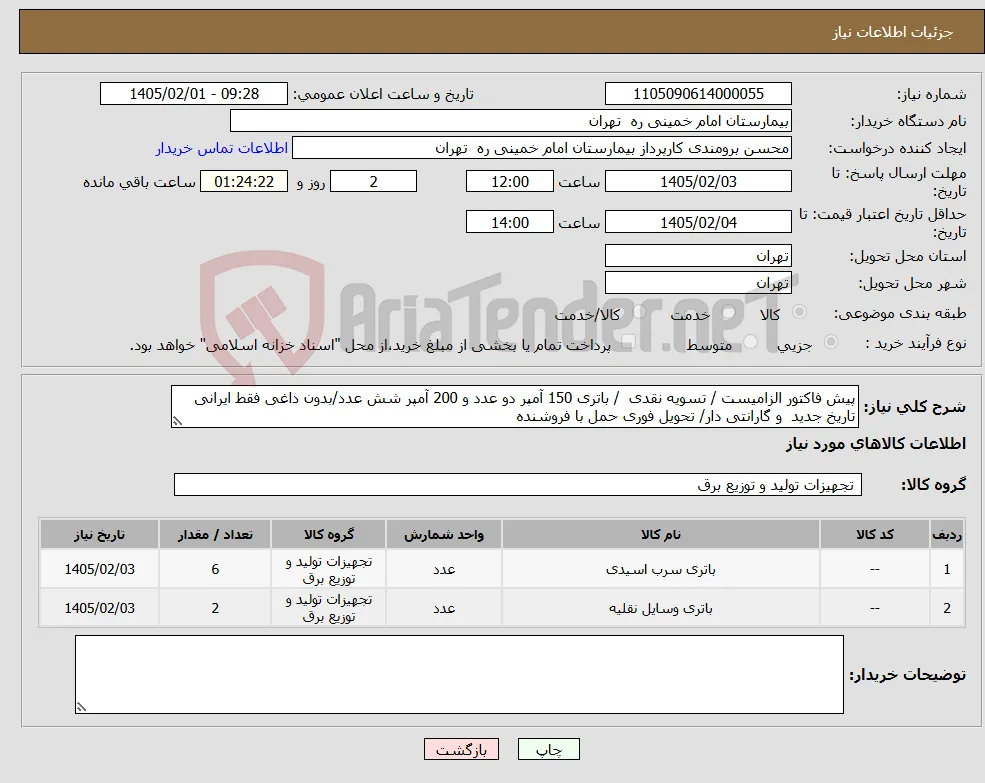Click the delivery city field تهران
The width and height of the screenshot is (985, 783).
pos(698,283)
